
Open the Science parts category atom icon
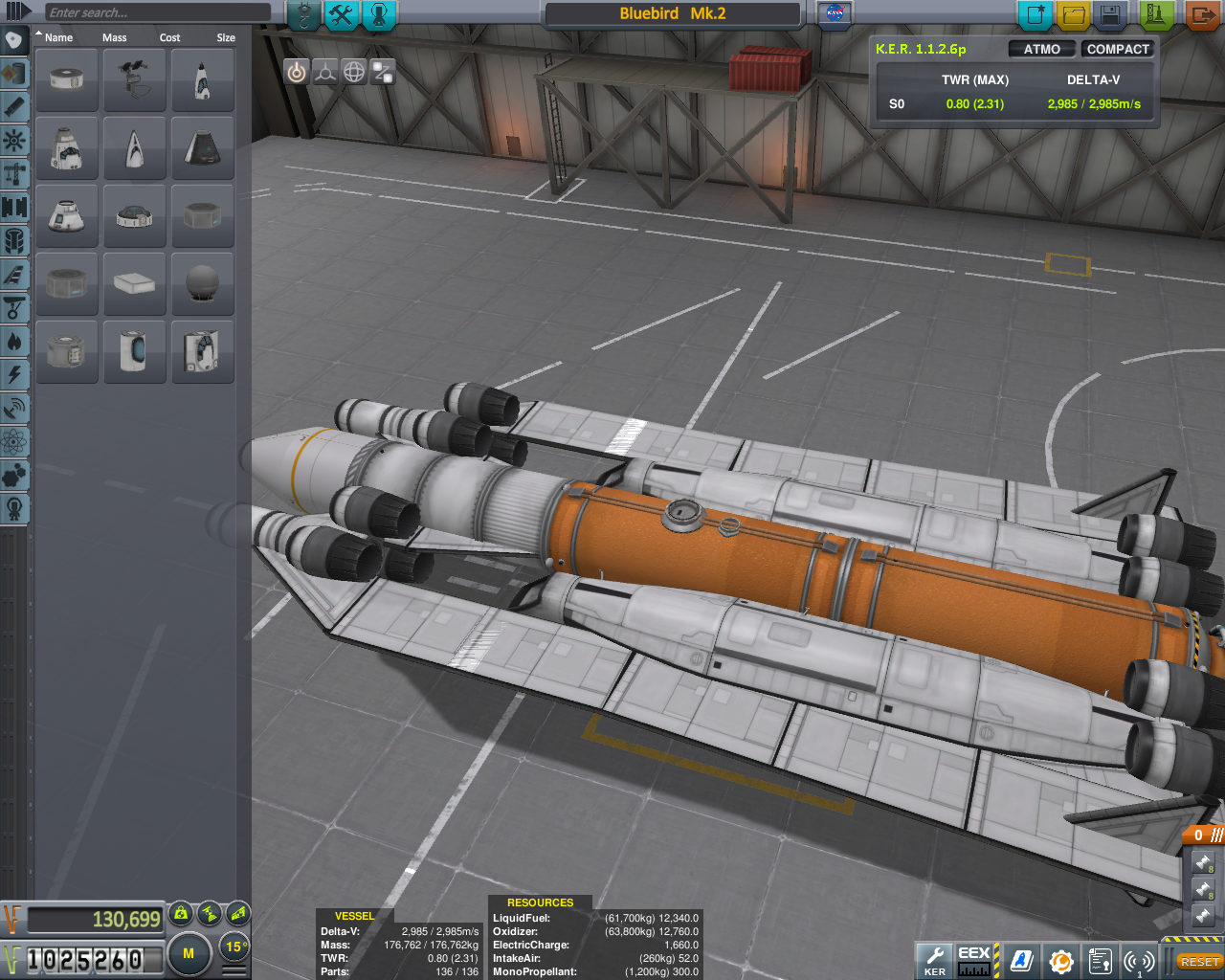pos(14,442)
